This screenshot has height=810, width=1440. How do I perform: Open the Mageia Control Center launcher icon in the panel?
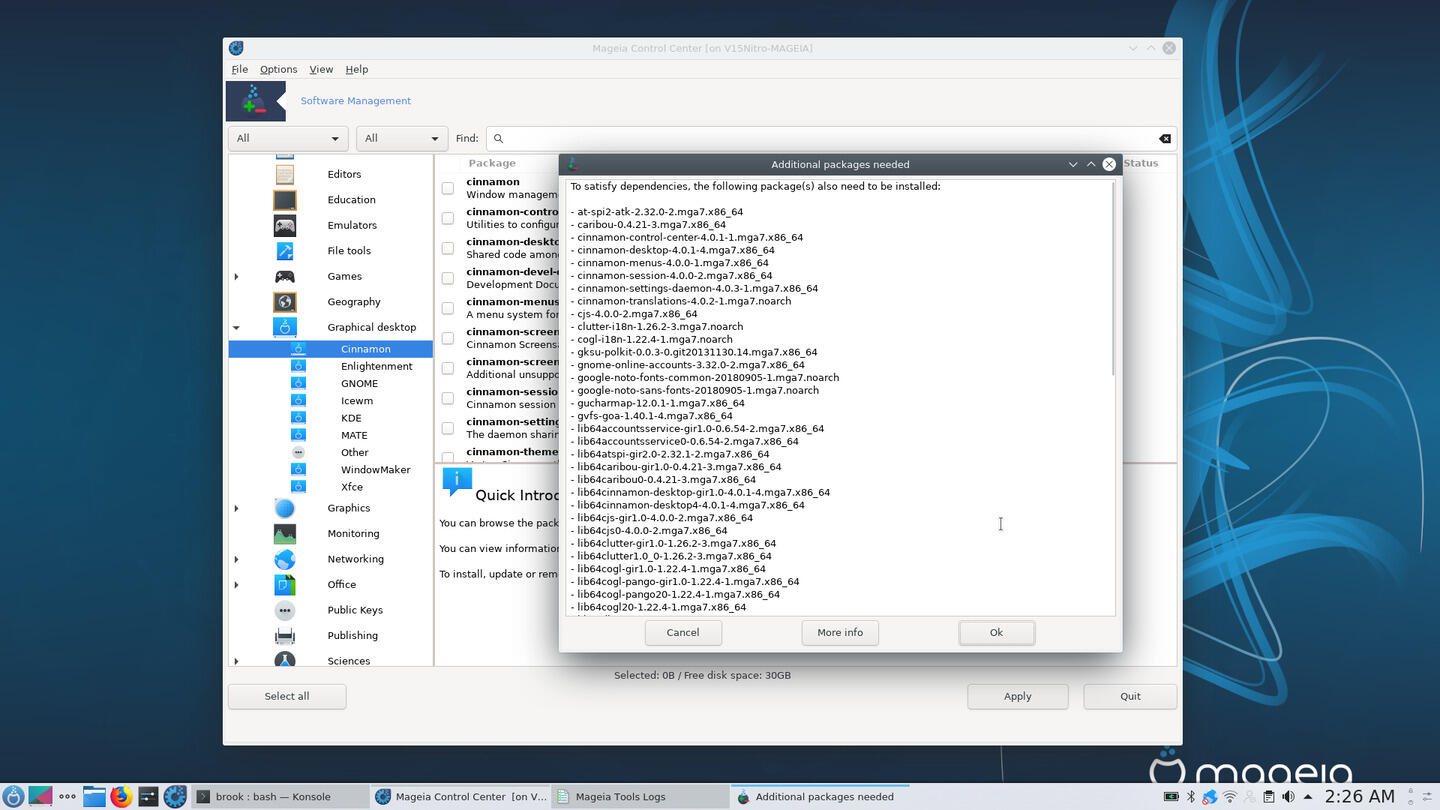tap(175, 797)
